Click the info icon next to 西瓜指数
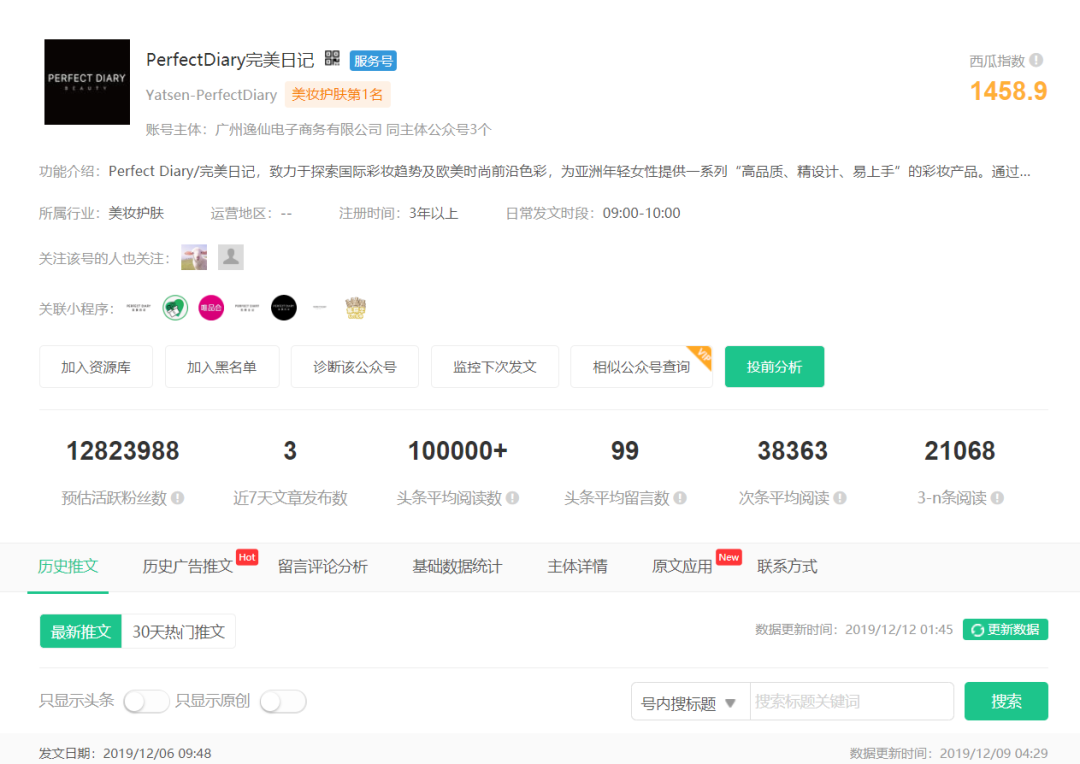 click(x=1036, y=61)
